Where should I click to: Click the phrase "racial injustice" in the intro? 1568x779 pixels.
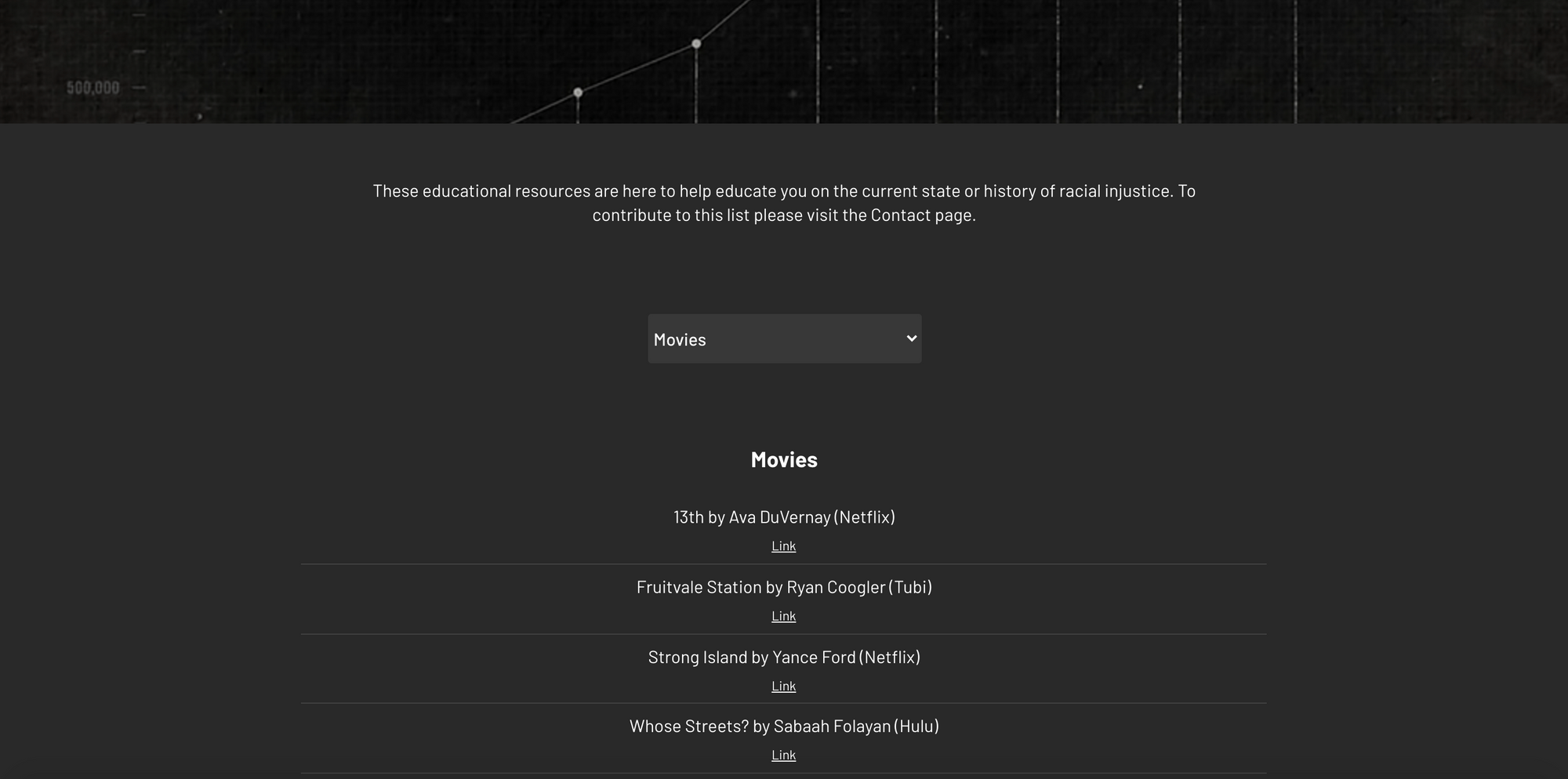click(1115, 191)
